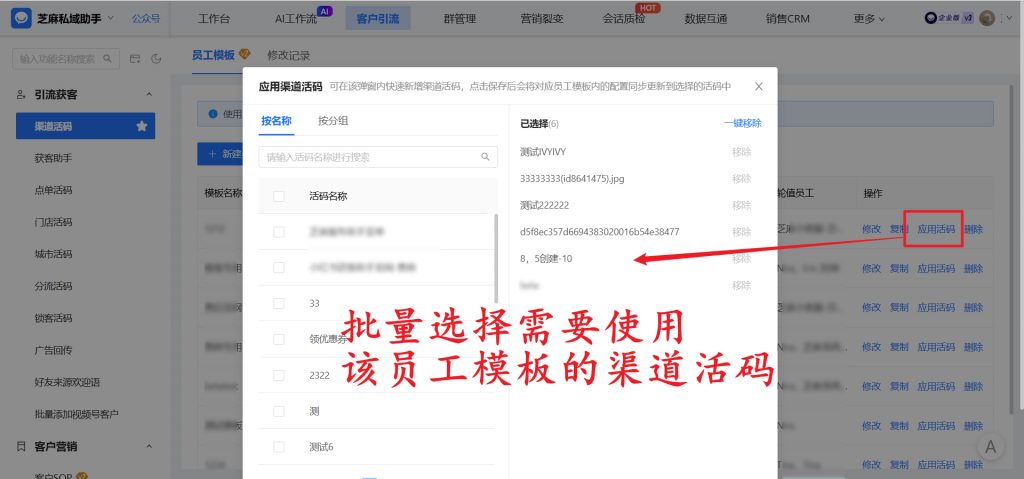Toggle the dark mode moon icon
Image resolution: width=1024 pixels, height=479 pixels.
pyautogui.click(x=156, y=59)
